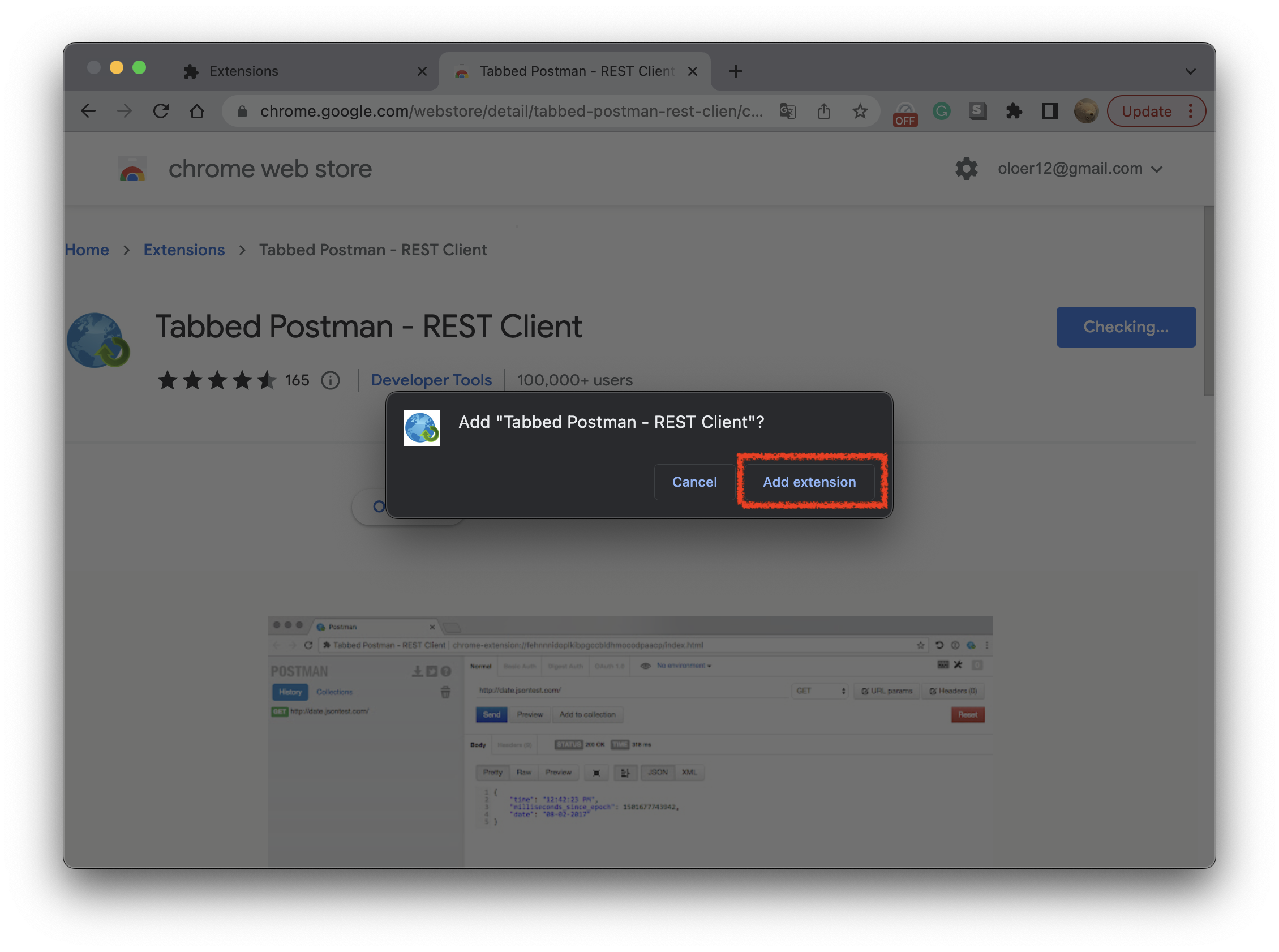The image size is (1279, 952).
Task: Click the 100,000+ users text
Action: 574,380
